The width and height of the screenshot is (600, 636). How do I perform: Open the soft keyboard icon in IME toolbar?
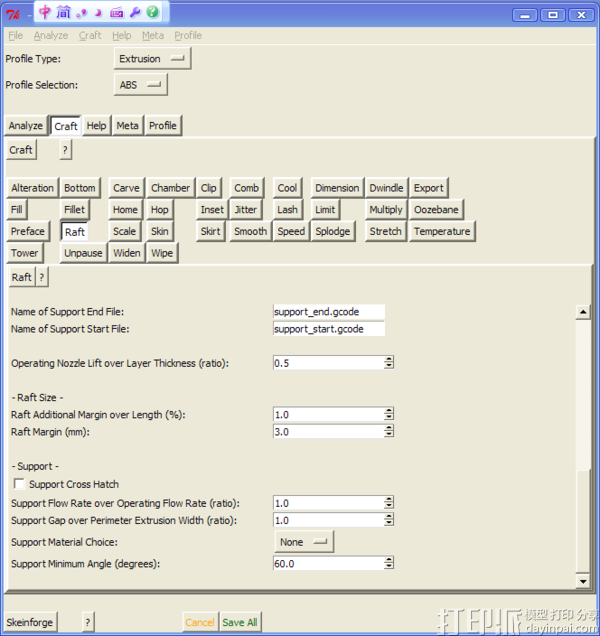(x=116, y=12)
